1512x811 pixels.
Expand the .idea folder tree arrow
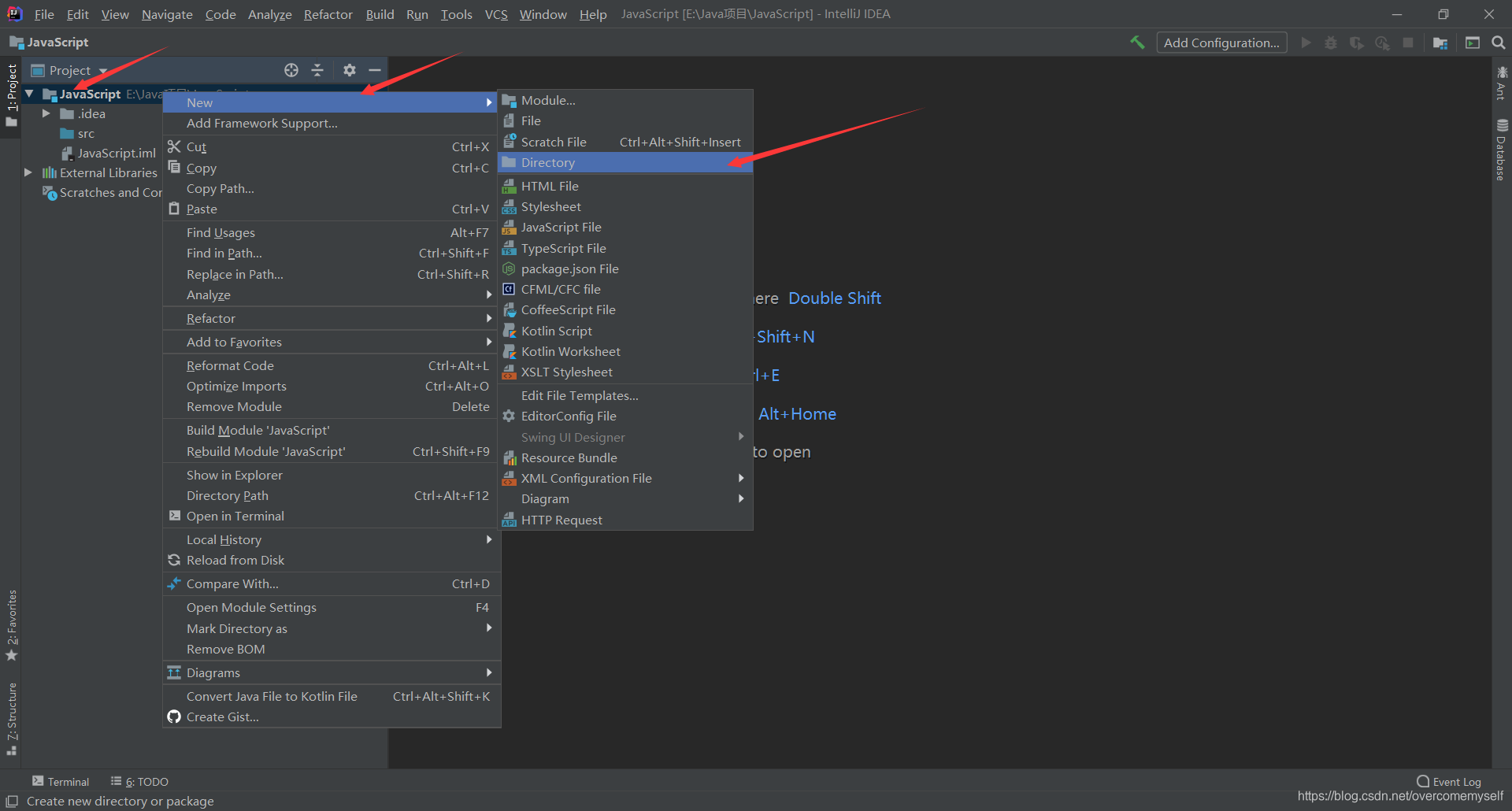46,113
